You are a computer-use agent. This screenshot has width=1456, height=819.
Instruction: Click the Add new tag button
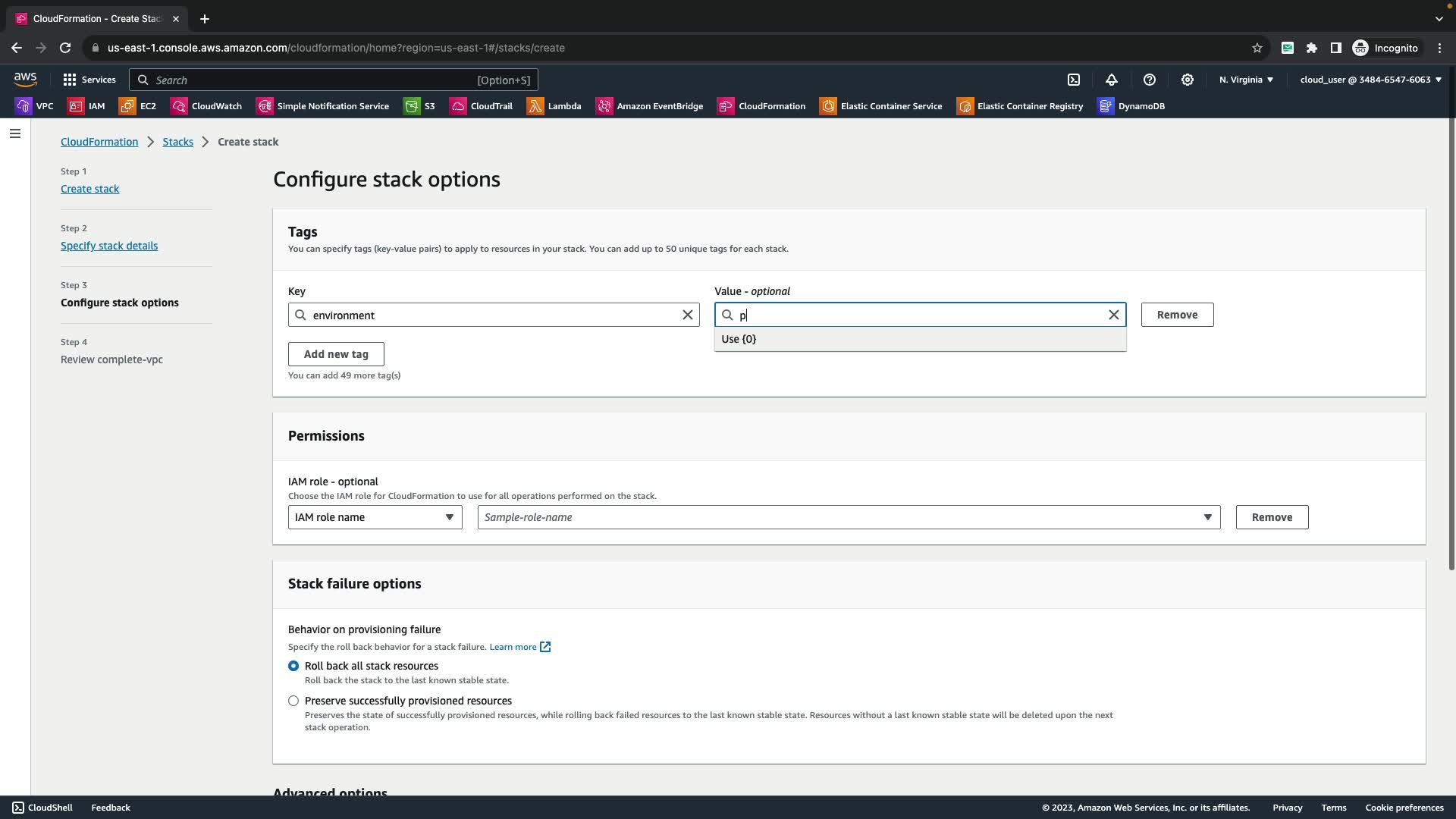336,354
